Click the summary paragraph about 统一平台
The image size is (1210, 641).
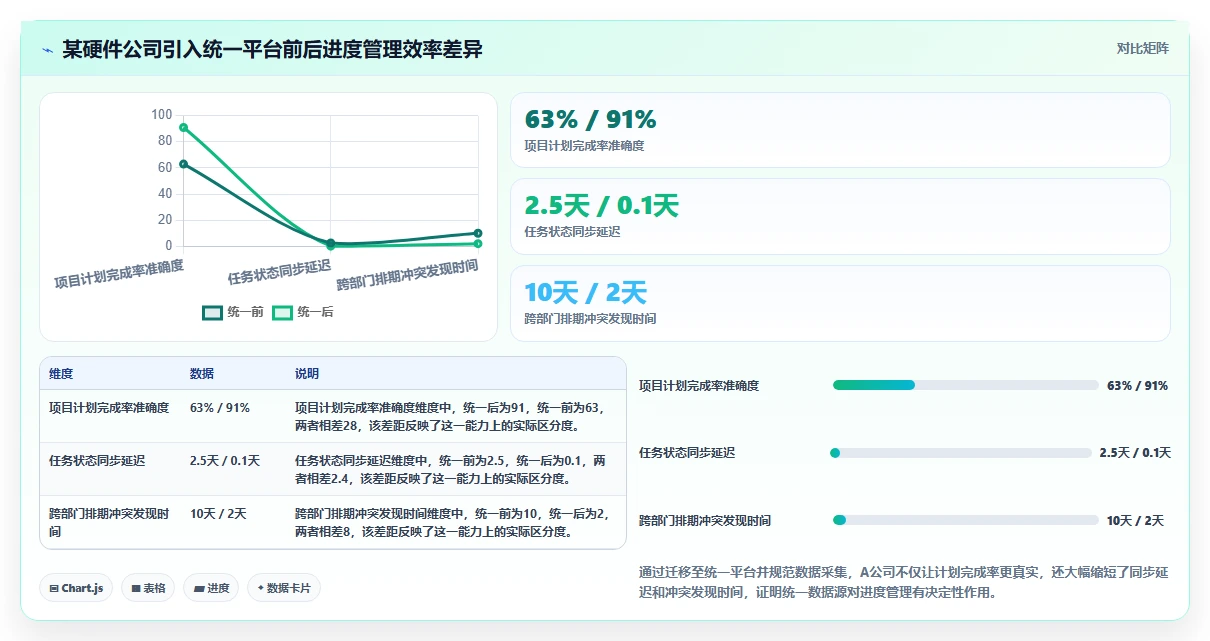(x=904, y=582)
